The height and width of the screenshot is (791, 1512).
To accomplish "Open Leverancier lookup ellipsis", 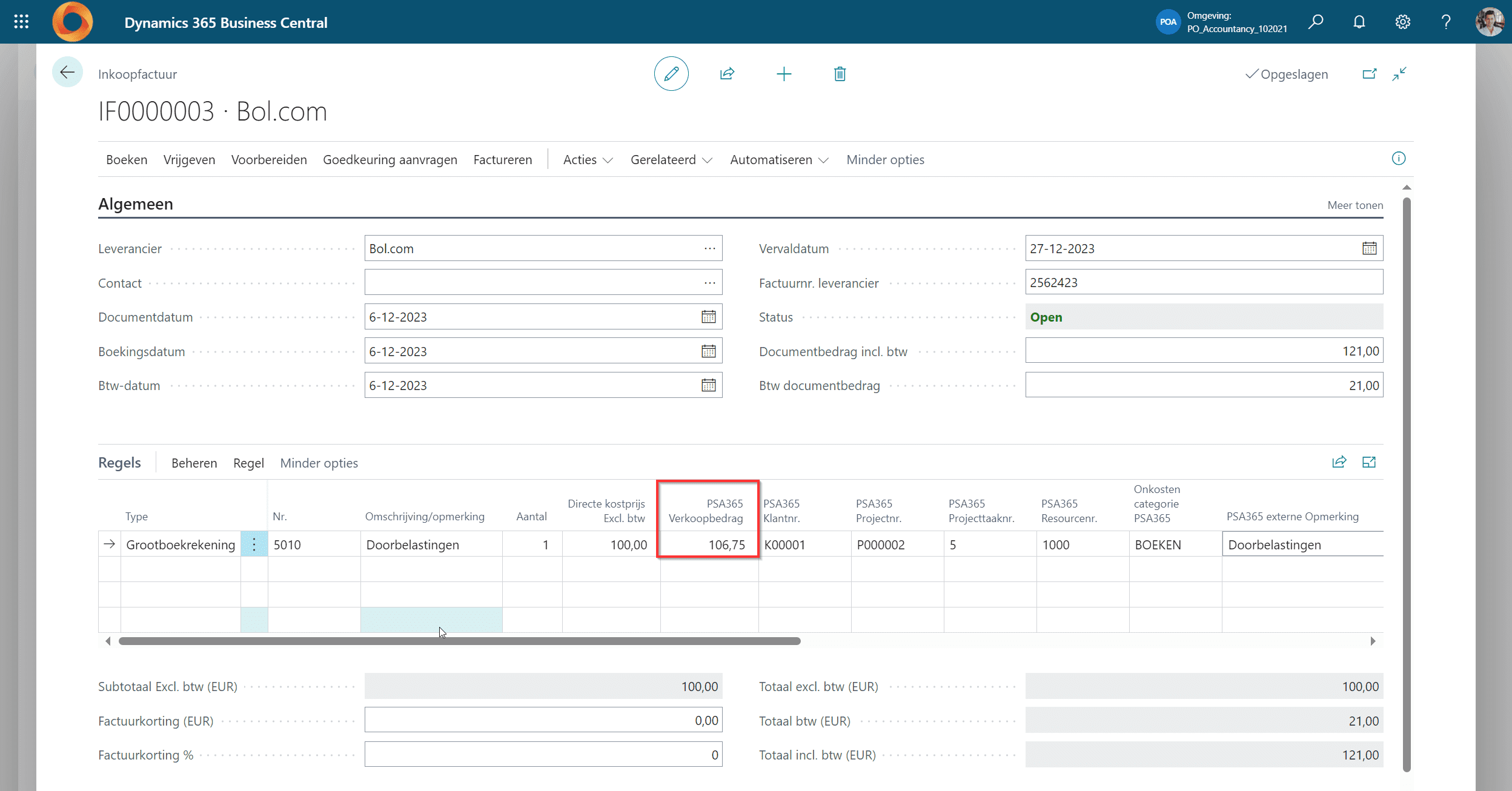I will tap(709, 248).
